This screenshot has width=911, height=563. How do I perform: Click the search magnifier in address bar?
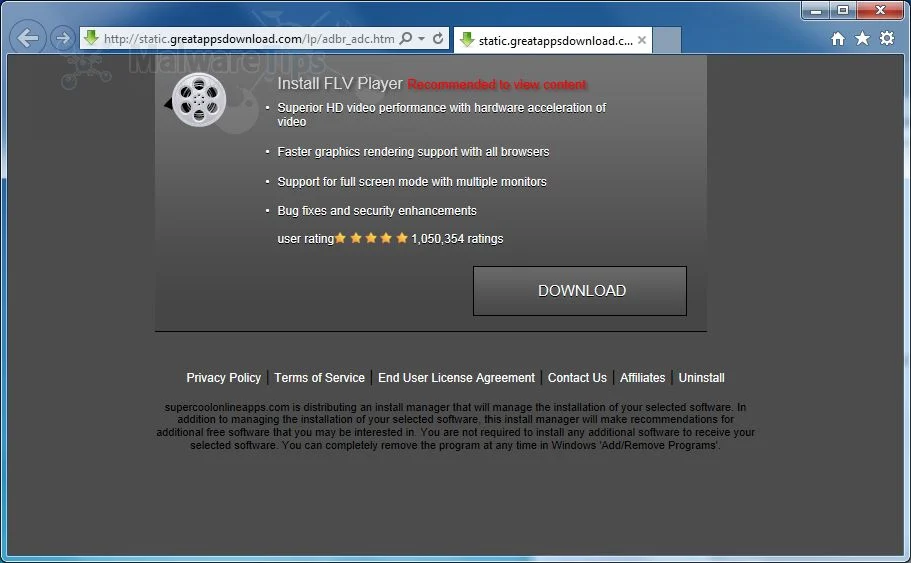pos(406,38)
